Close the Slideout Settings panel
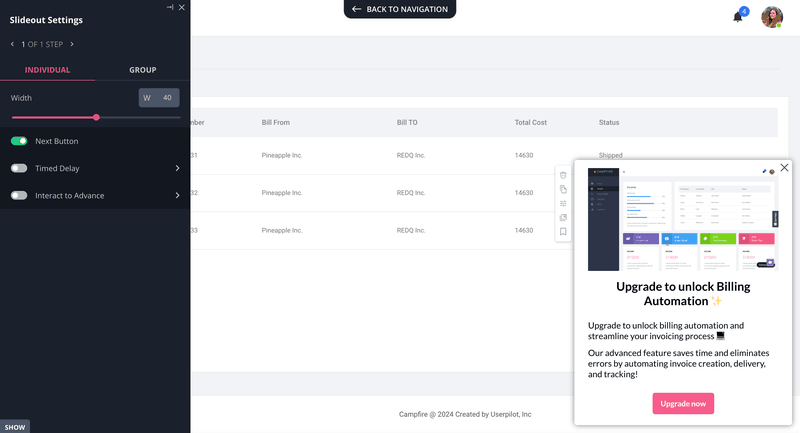The width and height of the screenshot is (800, 433). [x=182, y=7]
